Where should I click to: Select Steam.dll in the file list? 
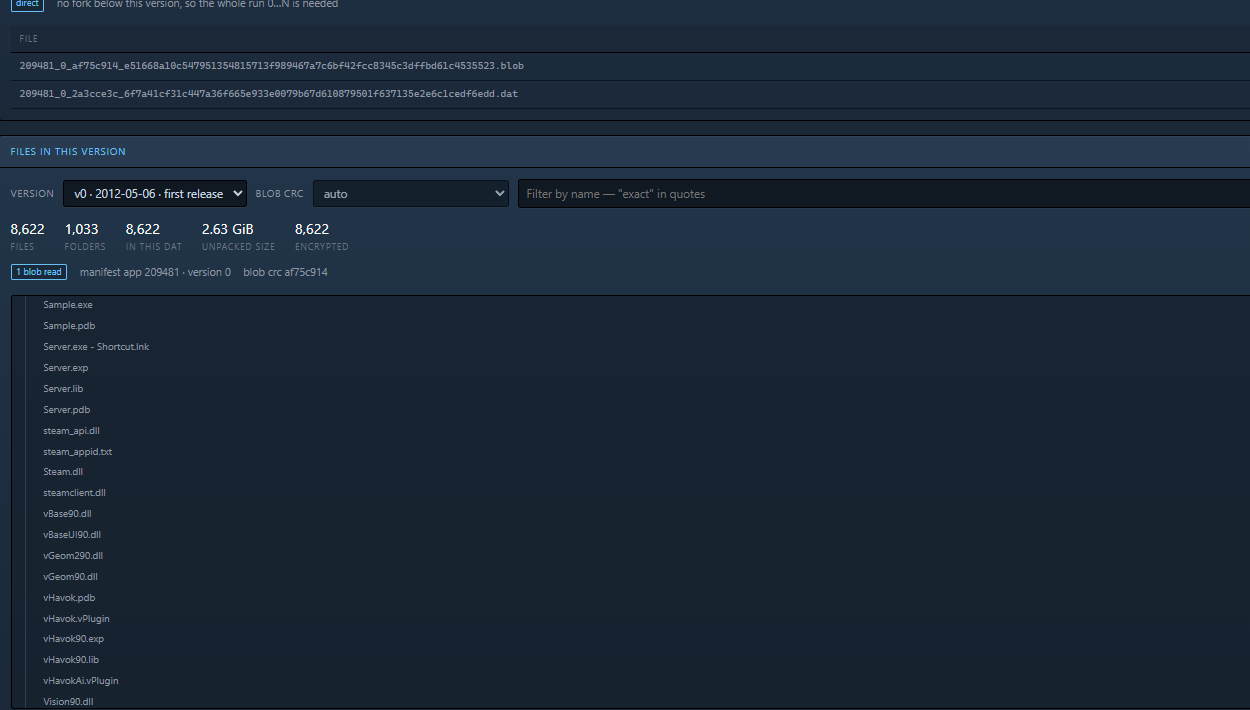63,472
